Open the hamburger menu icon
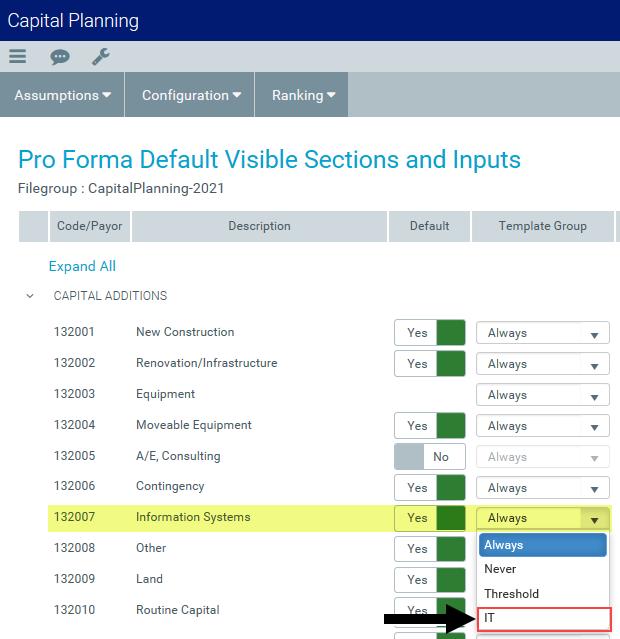The width and height of the screenshot is (620, 639). 17,57
